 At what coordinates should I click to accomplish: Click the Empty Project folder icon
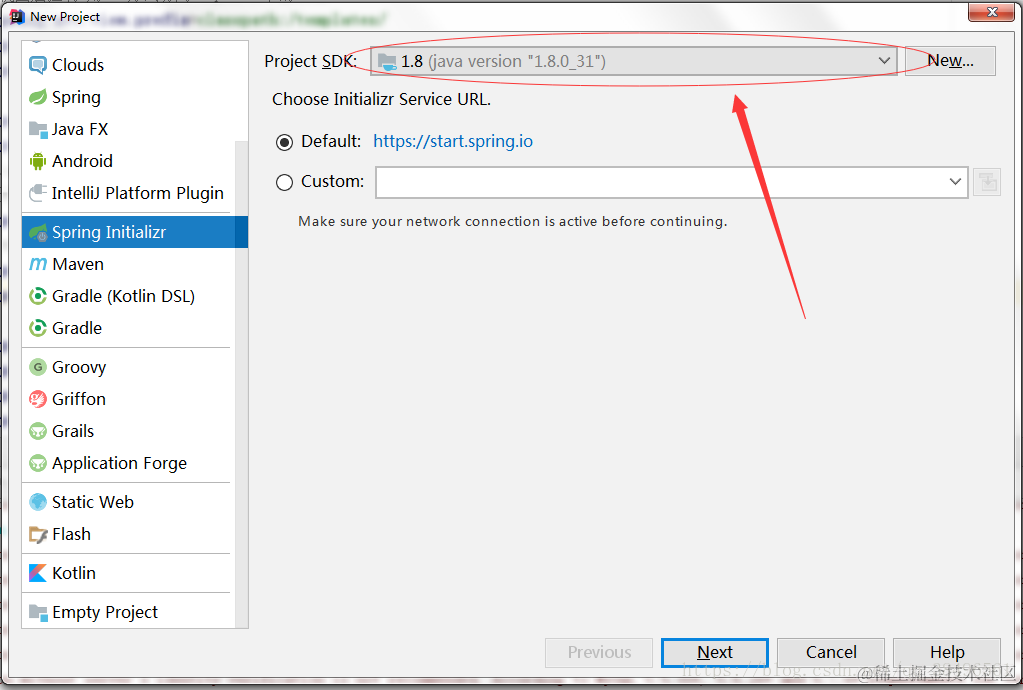38,612
